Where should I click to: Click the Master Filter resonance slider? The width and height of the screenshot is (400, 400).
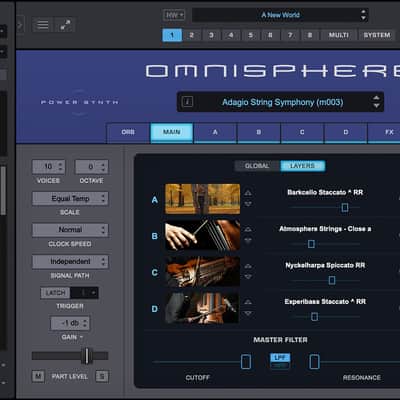pos(314,362)
